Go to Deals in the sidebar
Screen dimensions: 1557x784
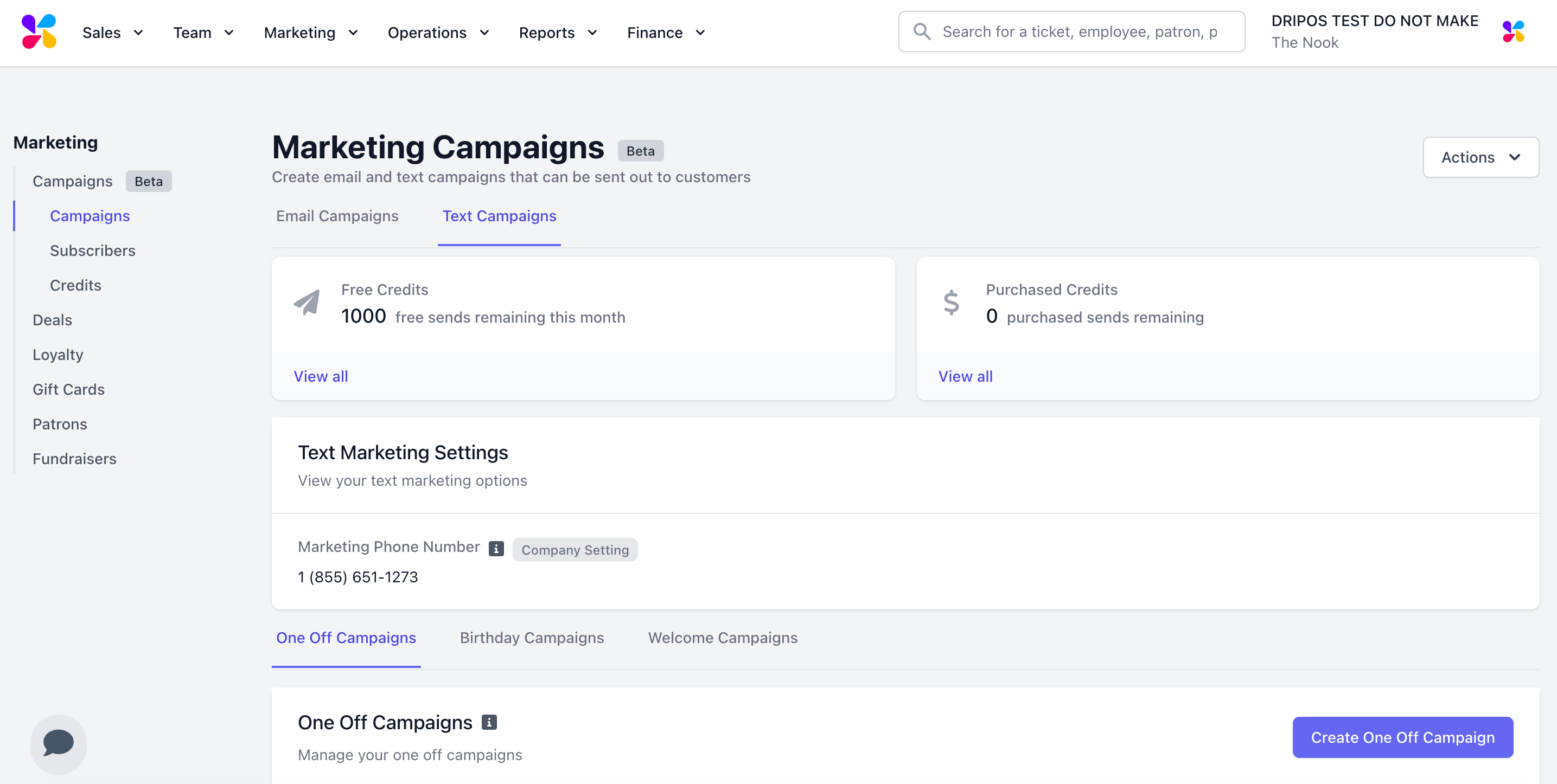point(53,320)
